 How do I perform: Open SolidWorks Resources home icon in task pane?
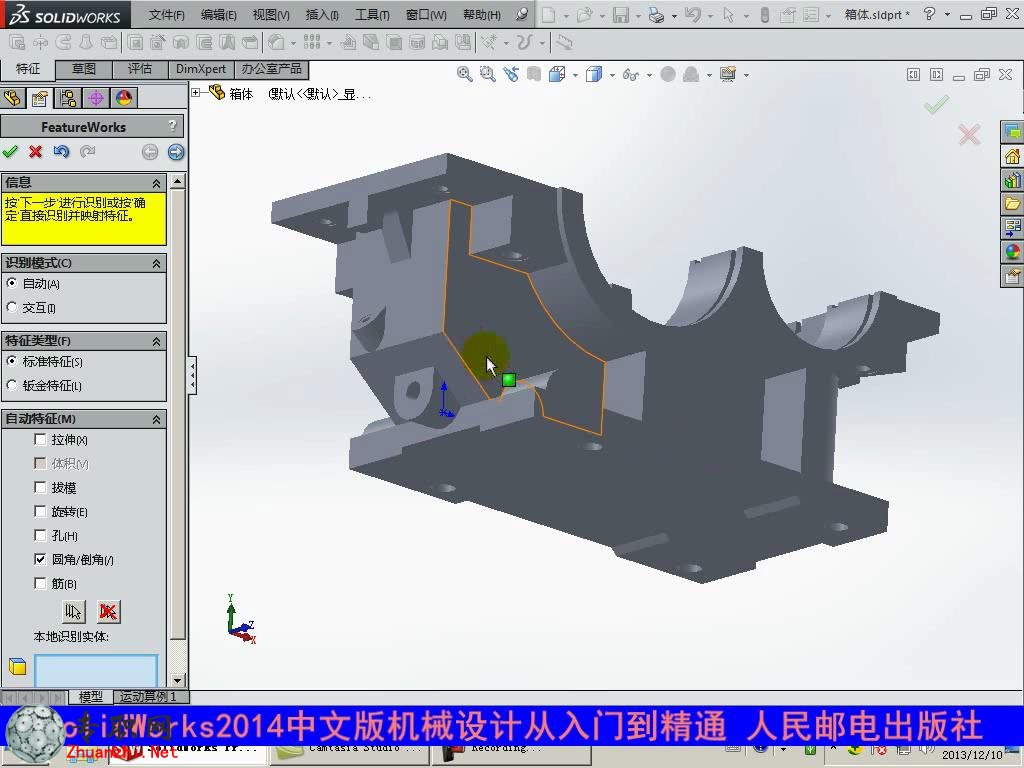1012,157
